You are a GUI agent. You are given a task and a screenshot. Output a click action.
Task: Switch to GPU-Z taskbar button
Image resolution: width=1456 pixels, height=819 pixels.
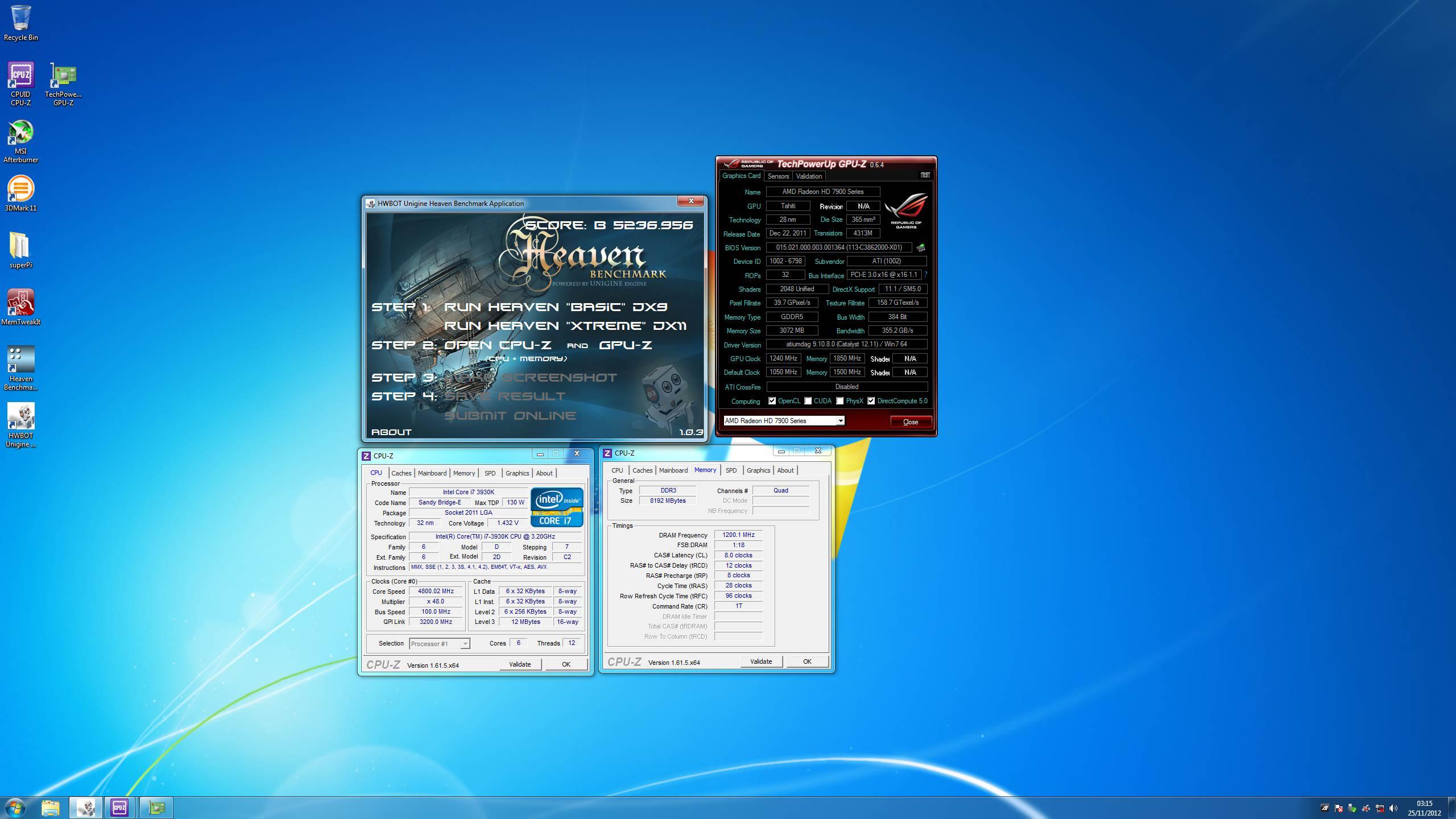pyautogui.click(x=156, y=808)
